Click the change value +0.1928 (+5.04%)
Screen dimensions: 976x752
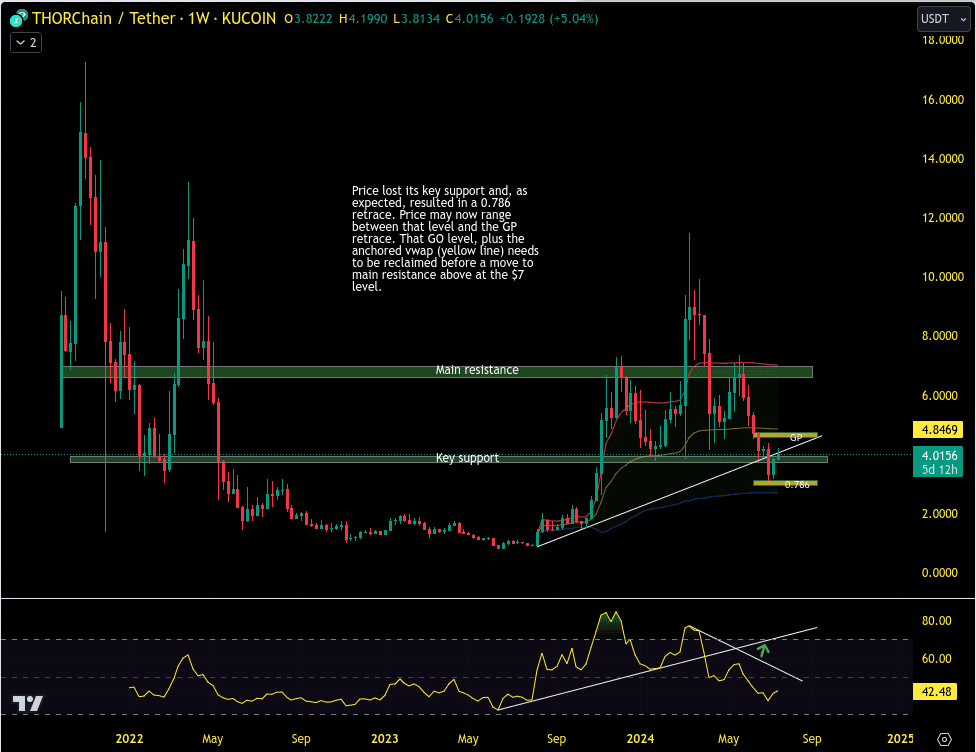click(548, 19)
